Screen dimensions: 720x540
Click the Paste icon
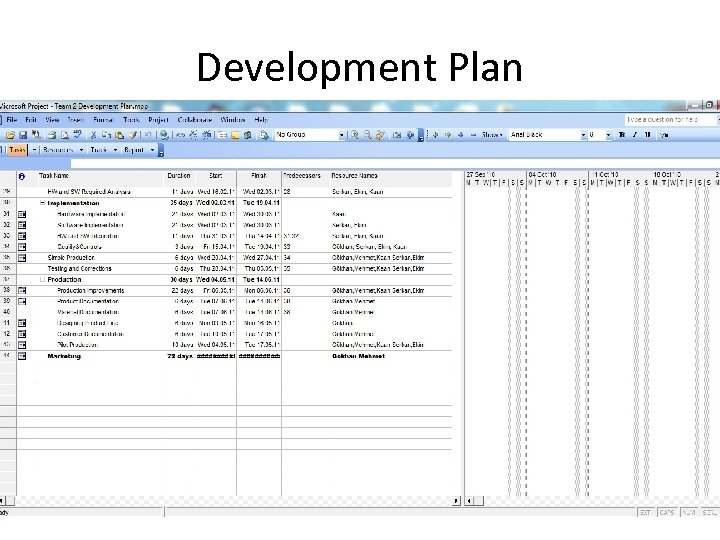coord(119,135)
